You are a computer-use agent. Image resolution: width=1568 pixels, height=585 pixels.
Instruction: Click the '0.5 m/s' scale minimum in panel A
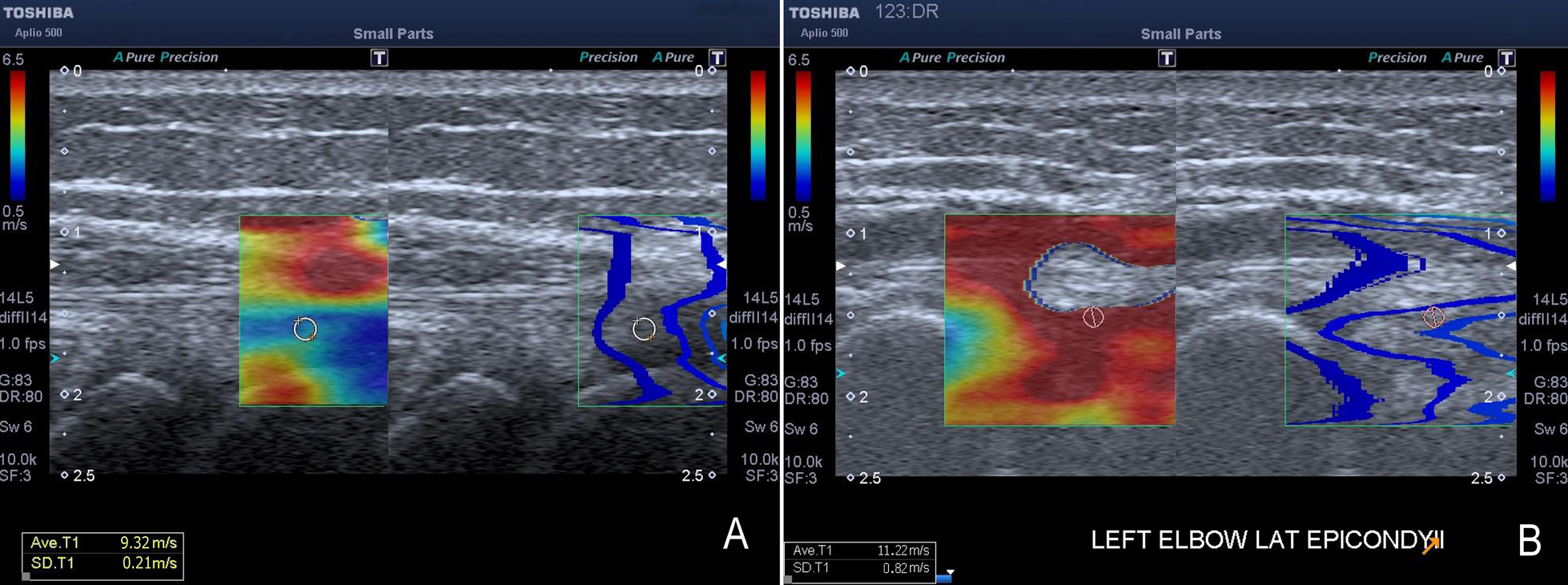(x=14, y=218)
